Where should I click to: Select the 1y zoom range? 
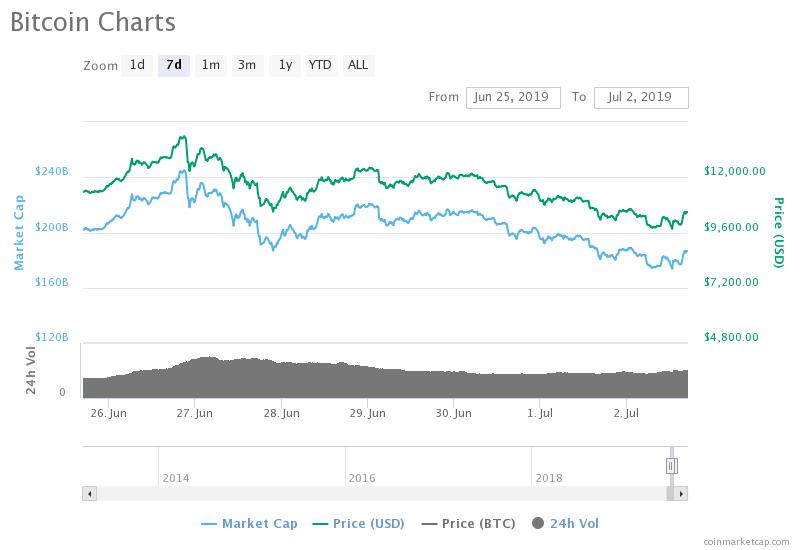pos(285,65)
